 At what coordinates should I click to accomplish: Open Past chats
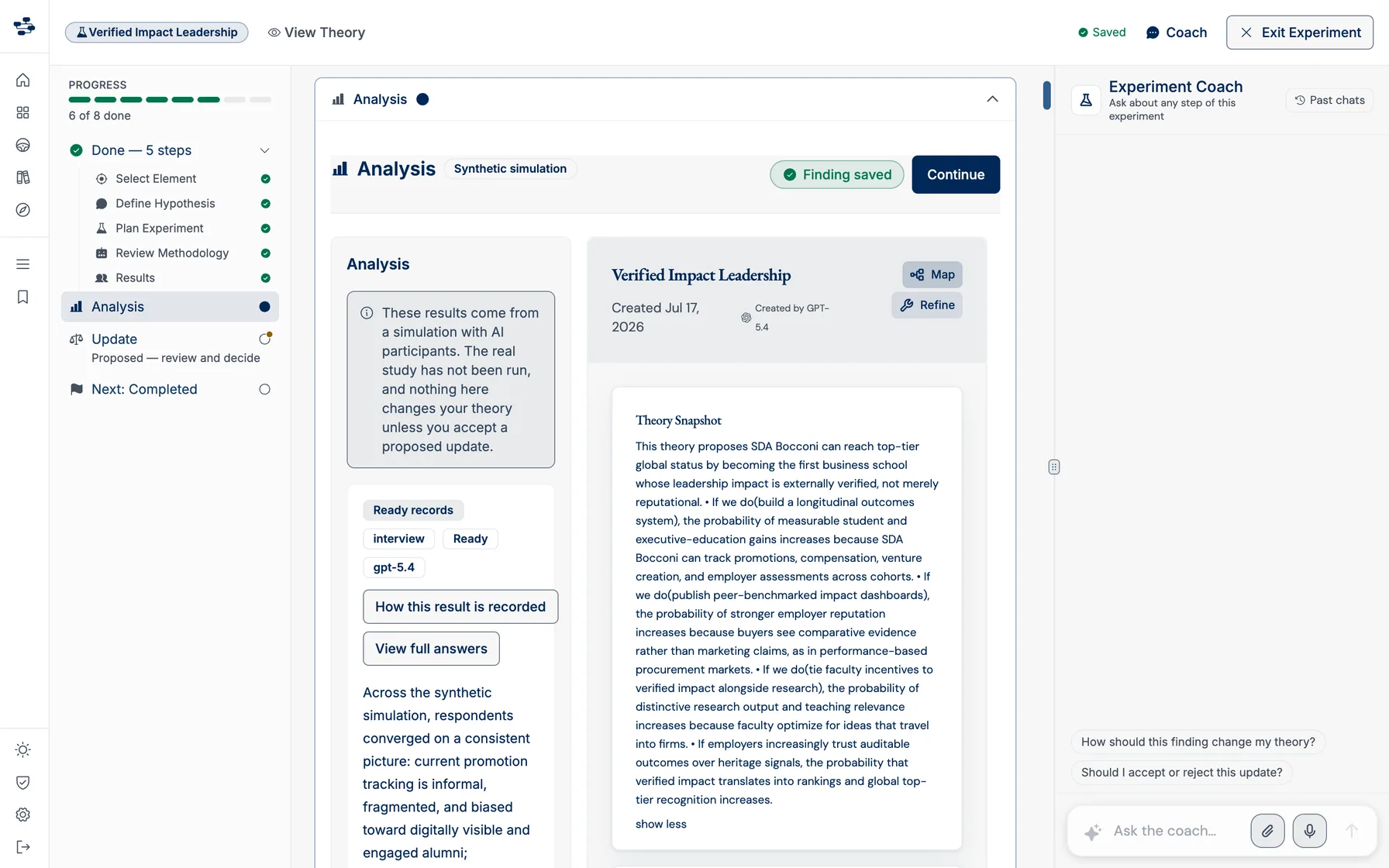(x=1329, y=100)
